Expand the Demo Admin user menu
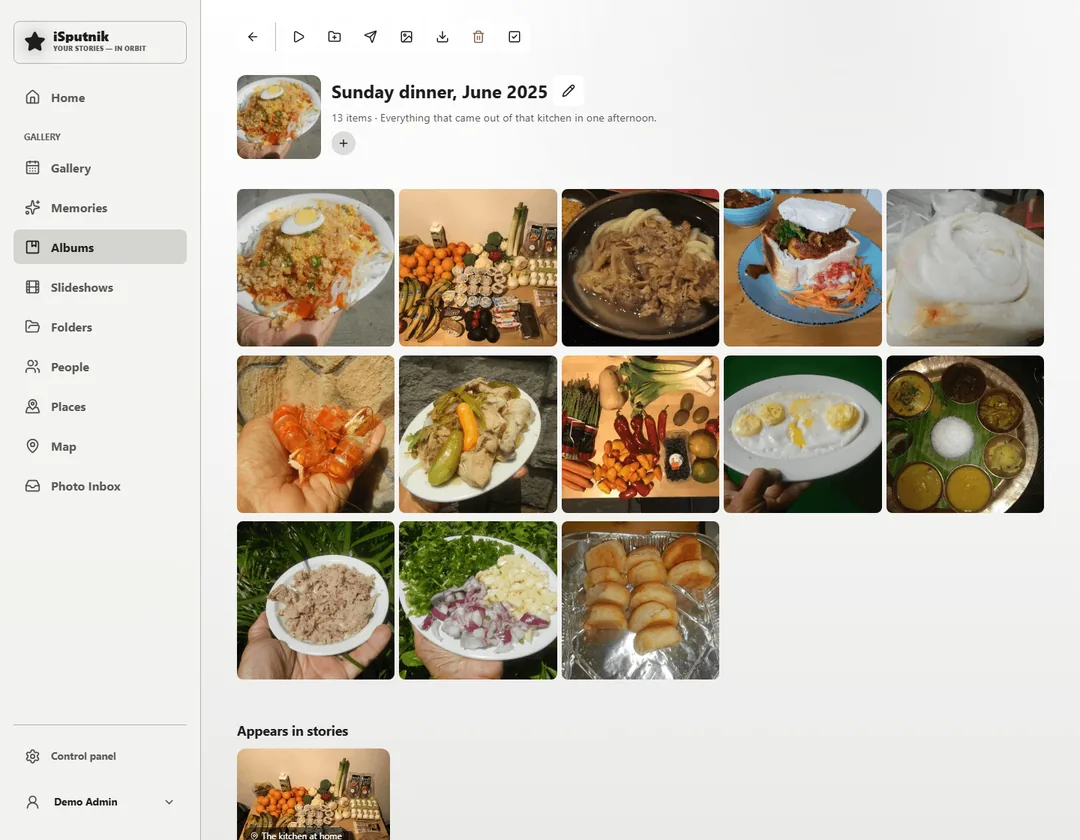 (100, 802)
